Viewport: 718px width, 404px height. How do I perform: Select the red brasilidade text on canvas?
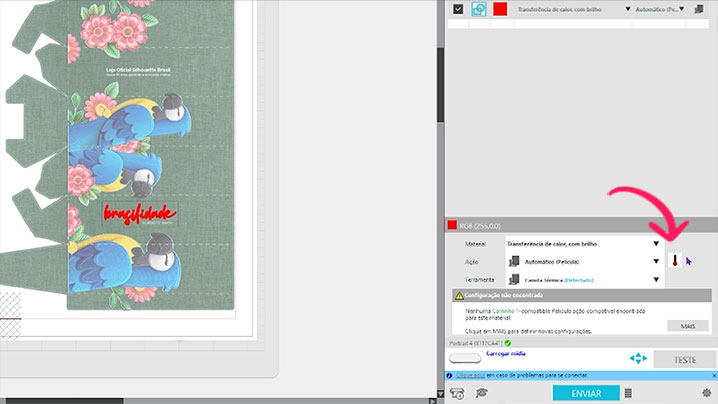(x=140, y=213)
